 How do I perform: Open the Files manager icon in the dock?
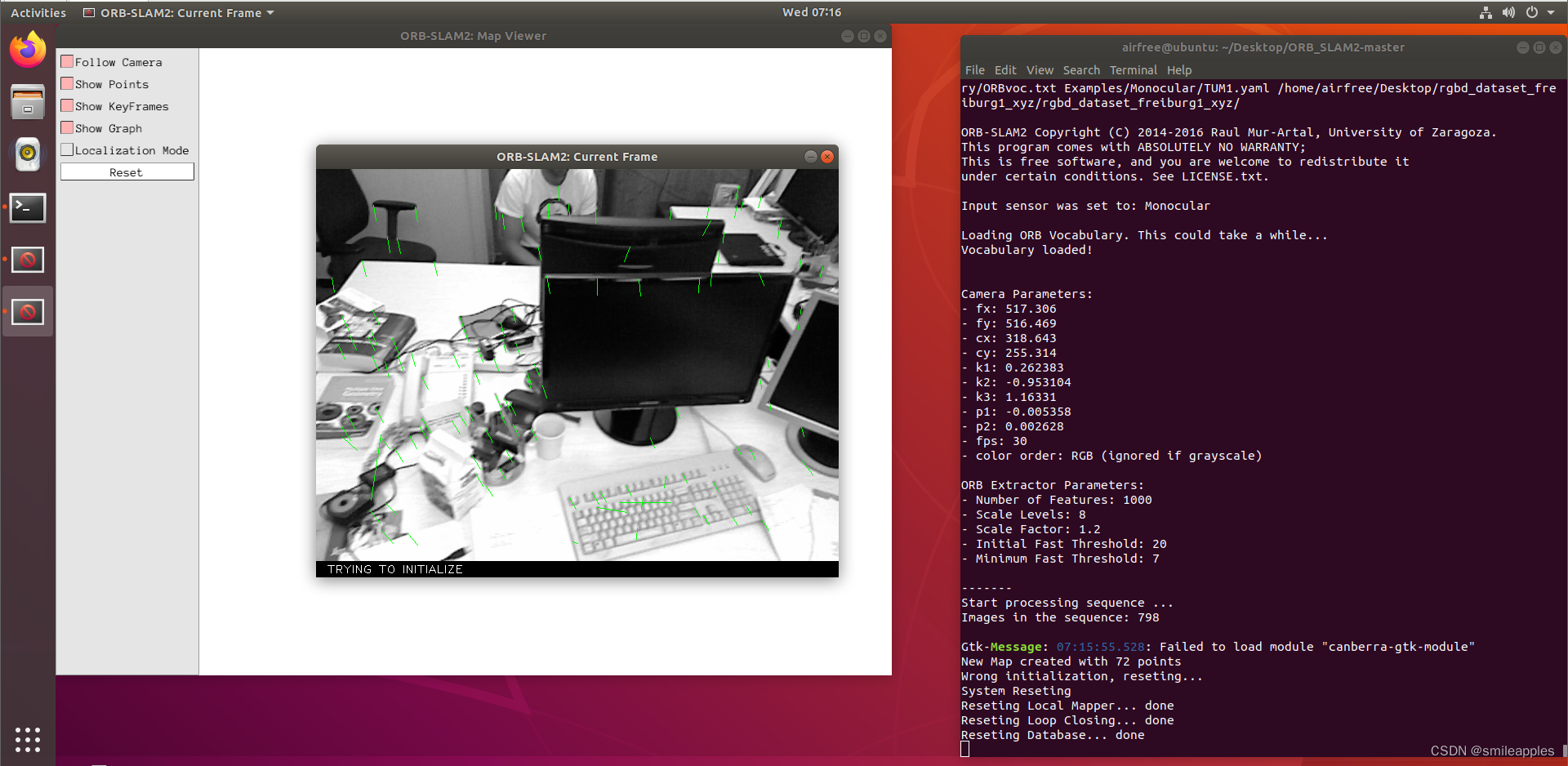click(28, 102)
